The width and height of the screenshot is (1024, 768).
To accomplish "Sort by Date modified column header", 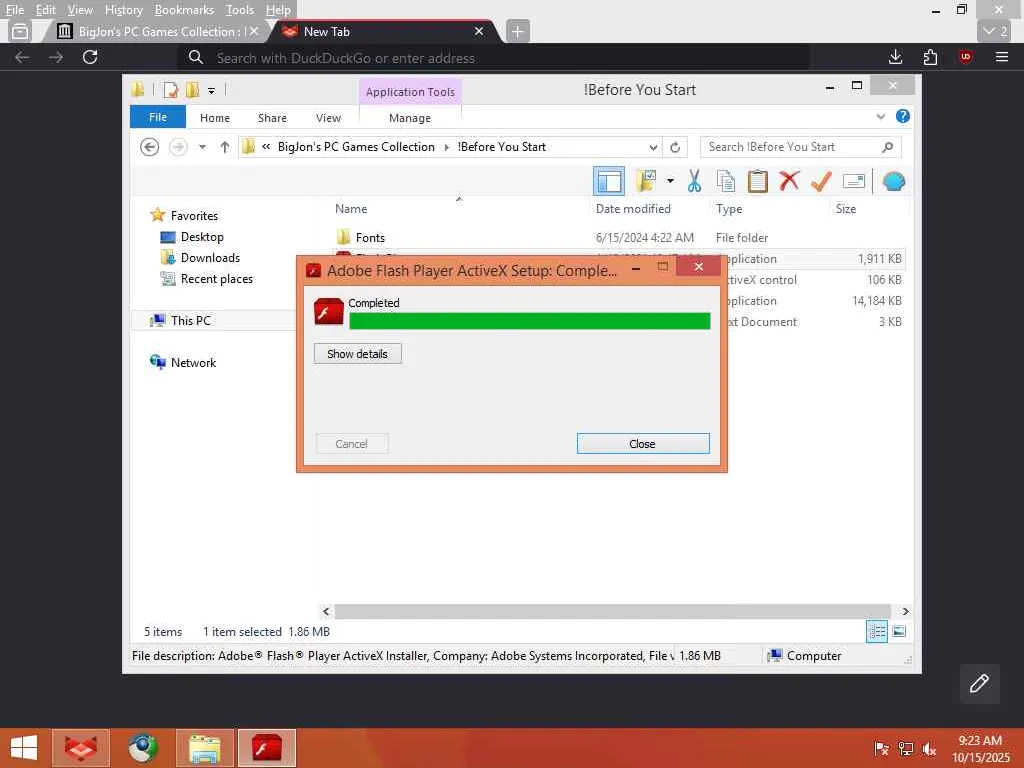I will 633,209.
